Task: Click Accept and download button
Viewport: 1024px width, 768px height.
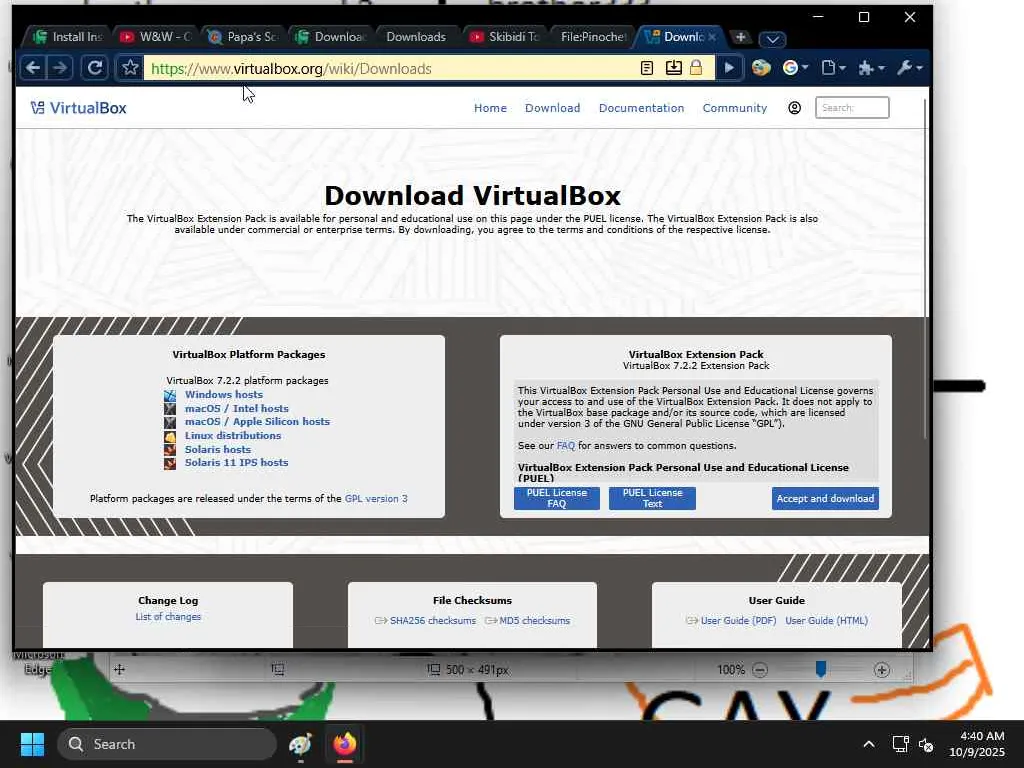Action: tap(825, 498)
